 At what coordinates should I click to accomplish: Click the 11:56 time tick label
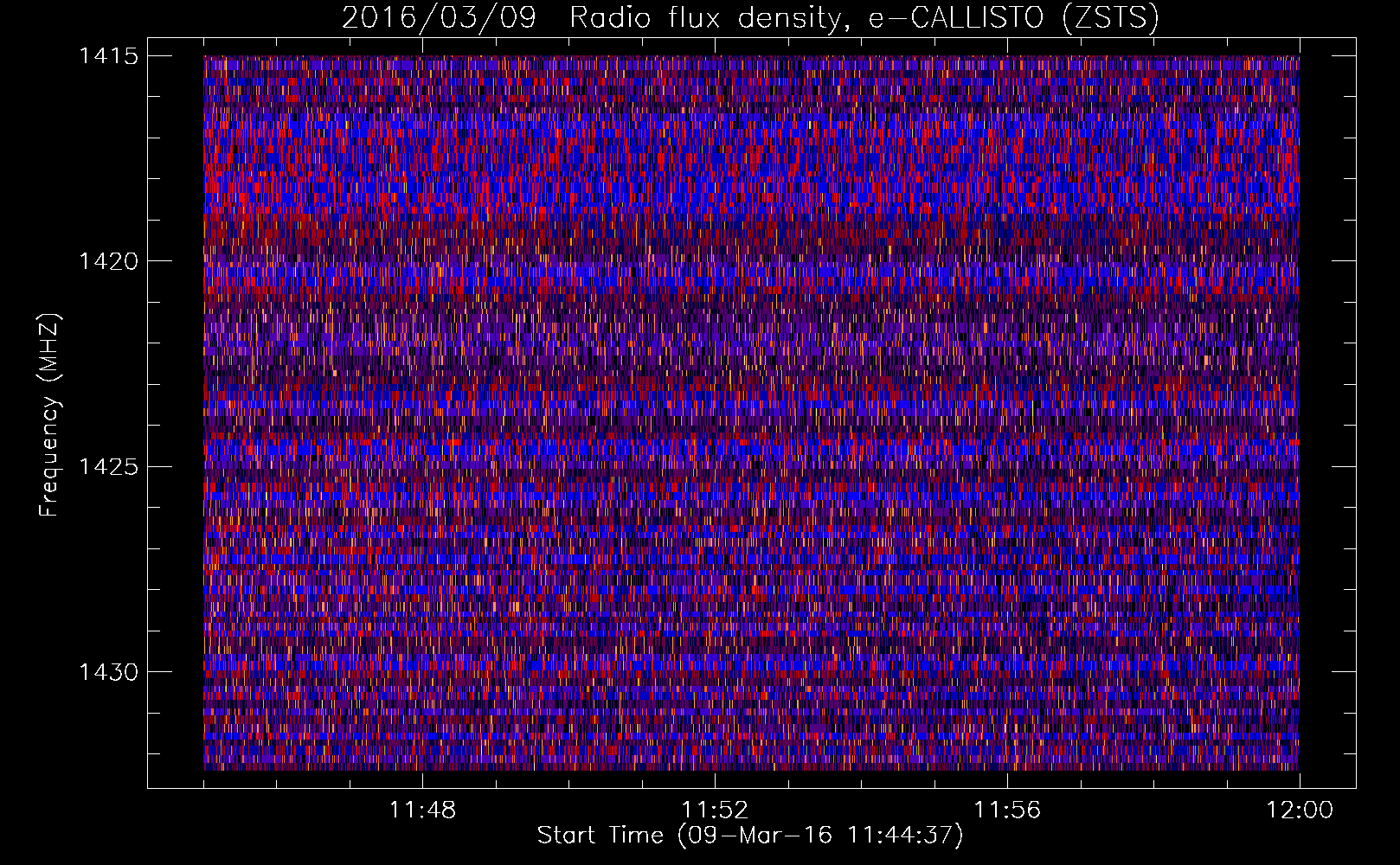coord(1007,811)
